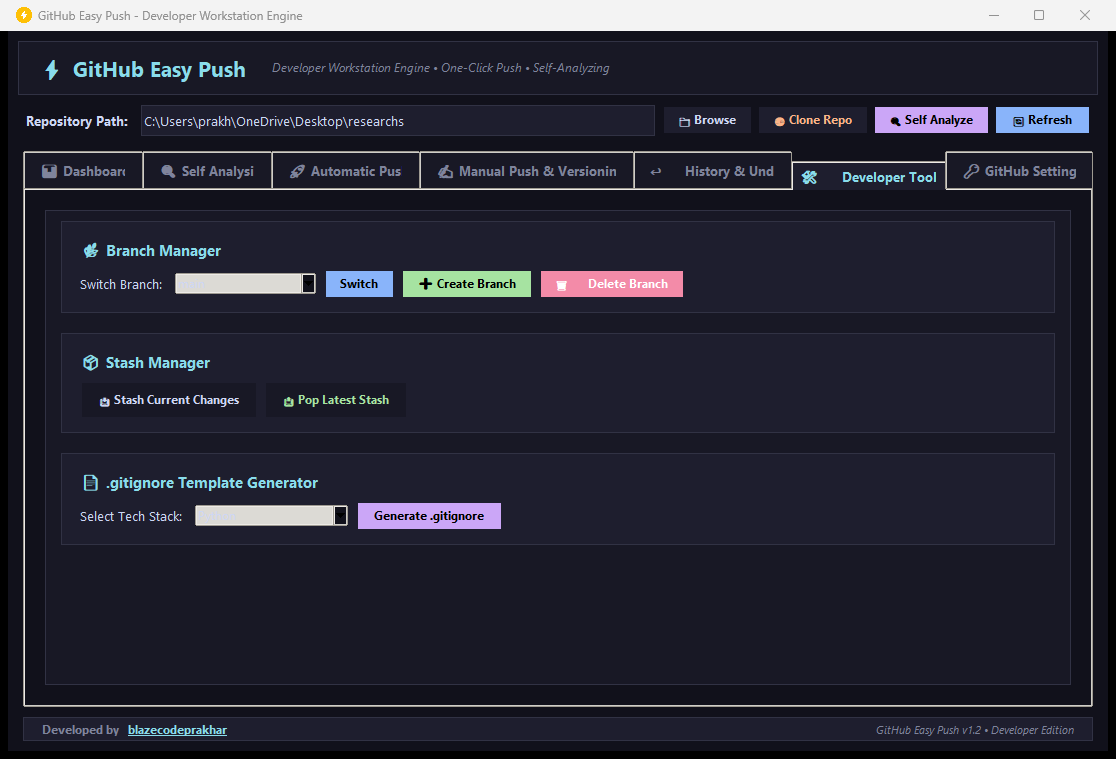Screen dimensions: 1116x759
Task: Click the Developer Workstation Engine tagline
Action: (441, 68)
